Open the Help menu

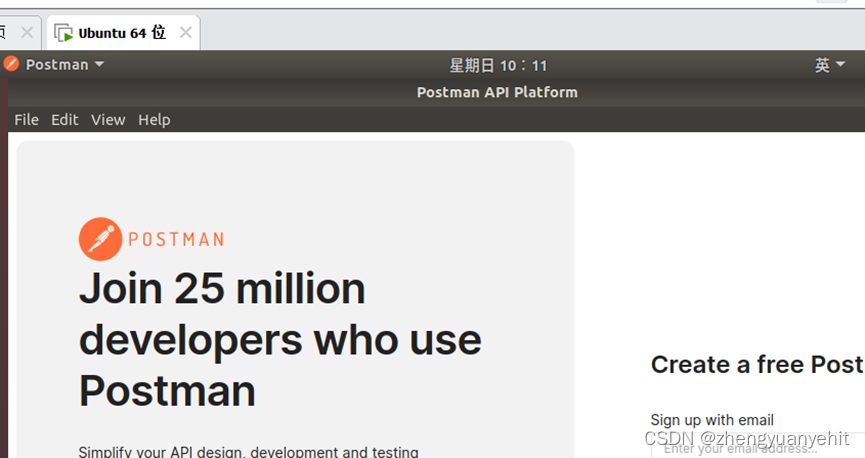[x=154, y=120]
